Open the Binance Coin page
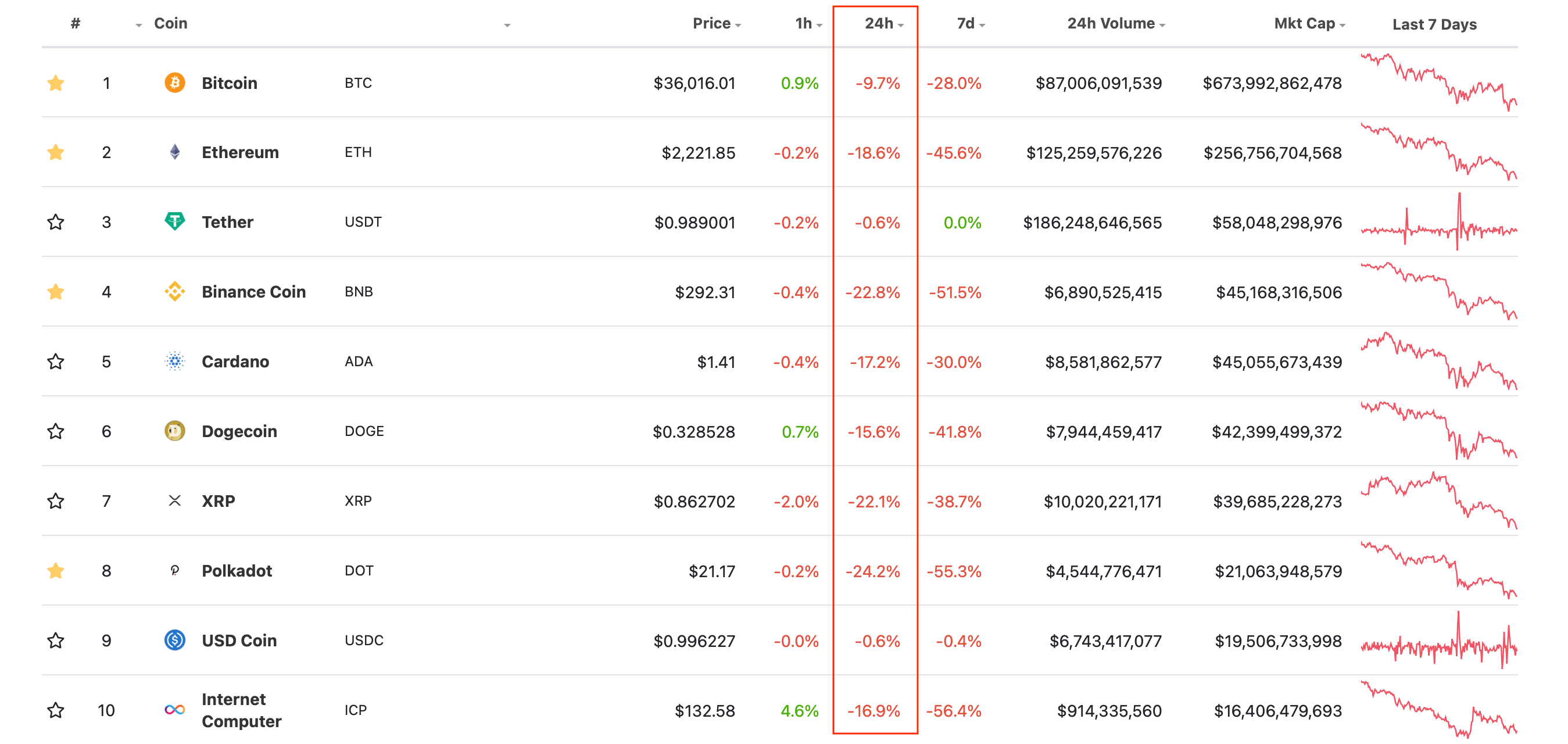This screenshot has width=1568, height=744. [x=253, y=292]
